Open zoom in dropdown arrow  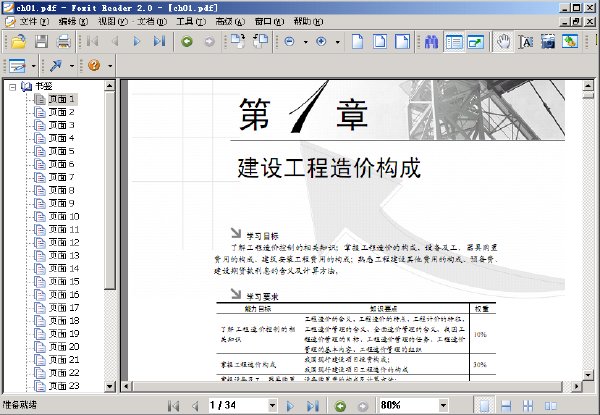point(338,42)
